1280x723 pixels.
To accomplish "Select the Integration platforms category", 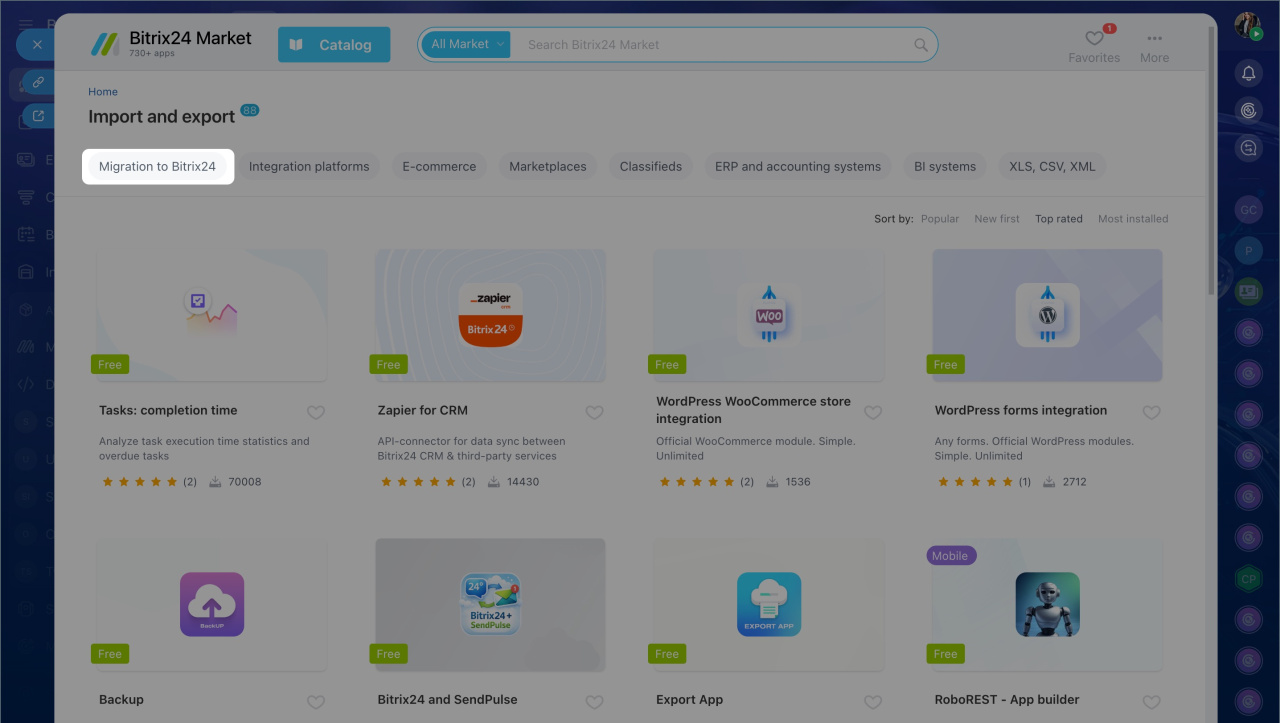I will coord(309,166).
